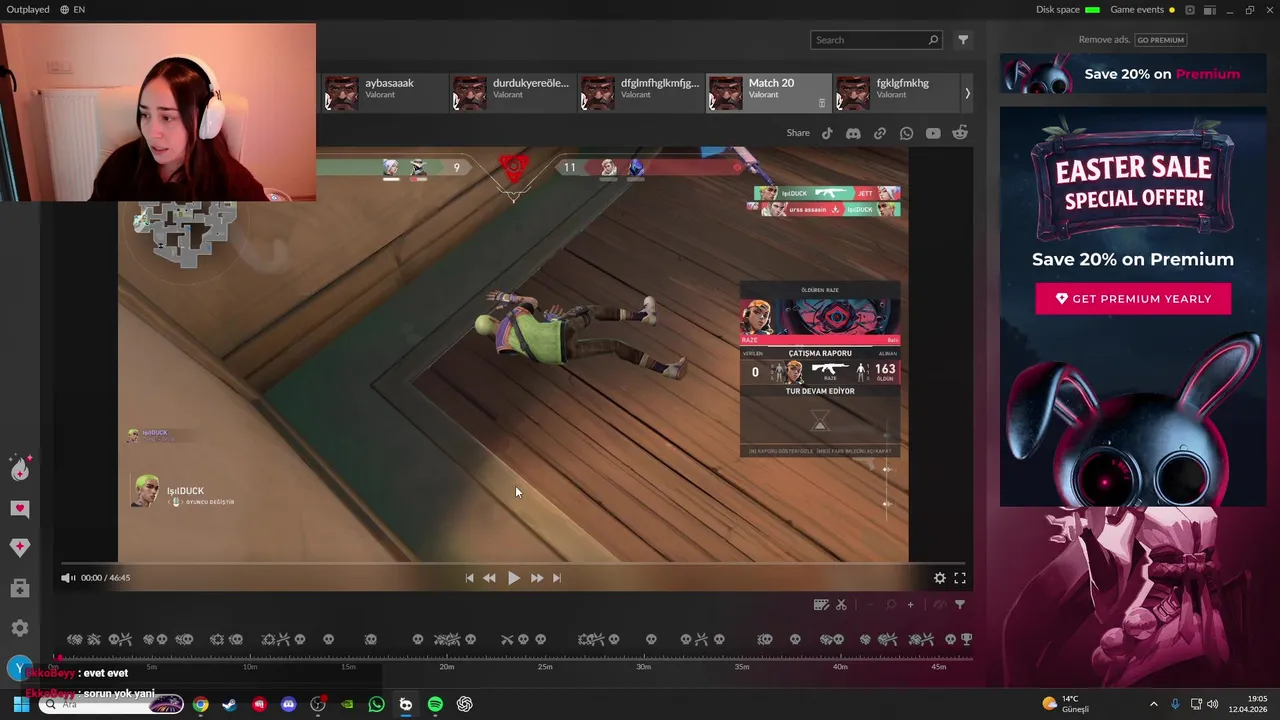Click the 20m mark on timeline ruler

tap(447, 667)
